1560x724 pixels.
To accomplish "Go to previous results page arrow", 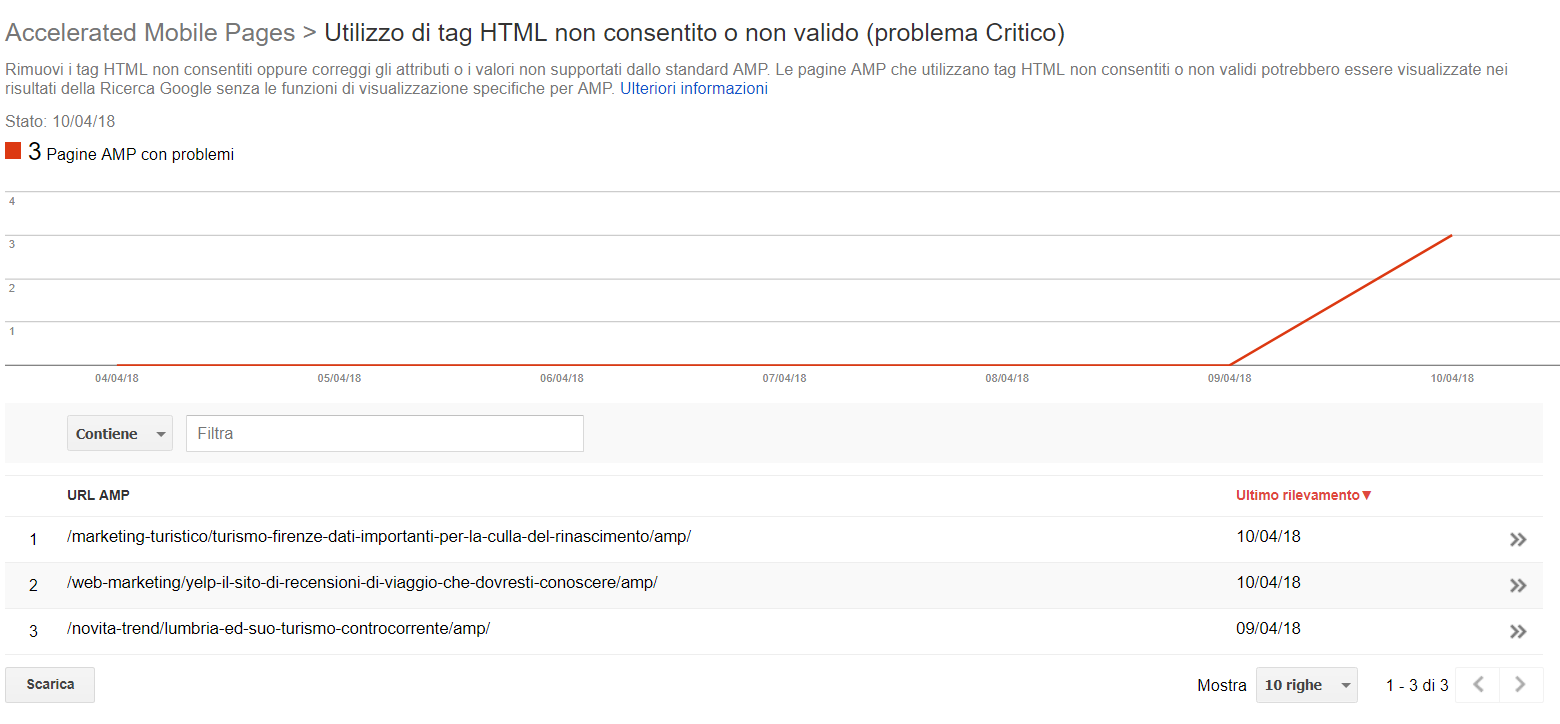I will [1477, 685].
